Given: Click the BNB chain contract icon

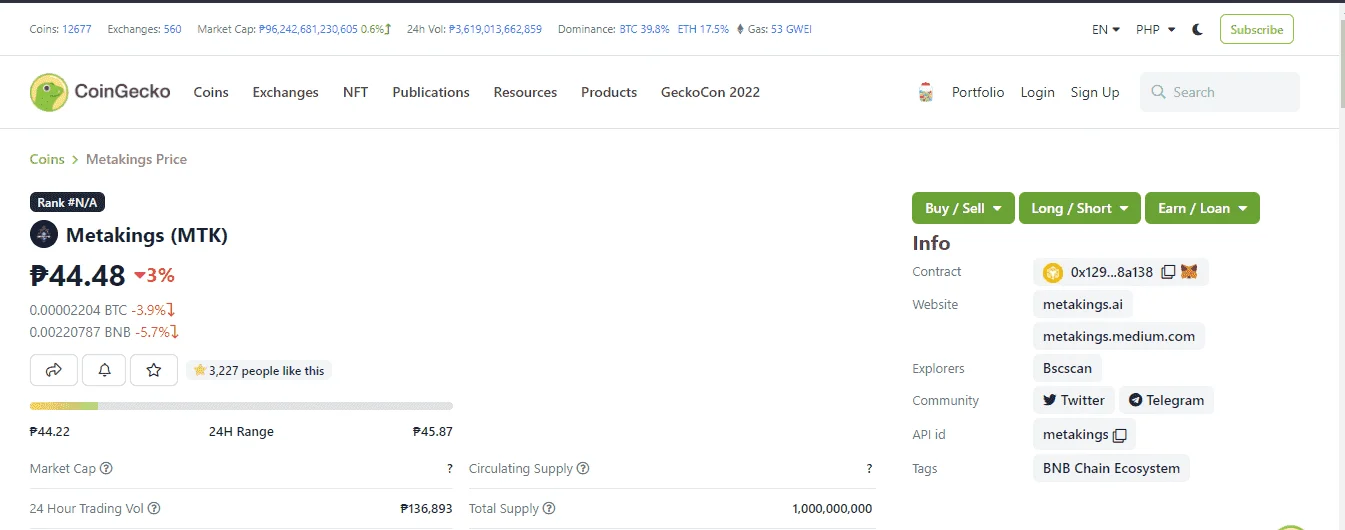Looking at the screenshot, I should pyautogui.click(x=1053, y=272).
